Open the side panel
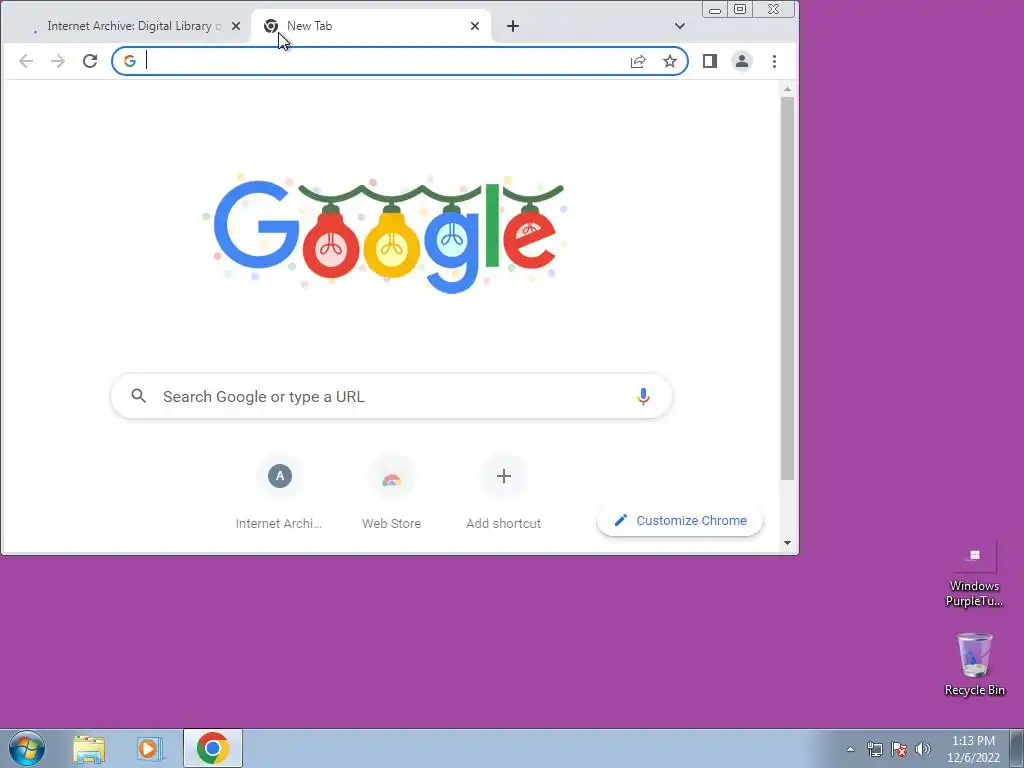Screen dimensions: 1024x768 [x=710, y=61]
